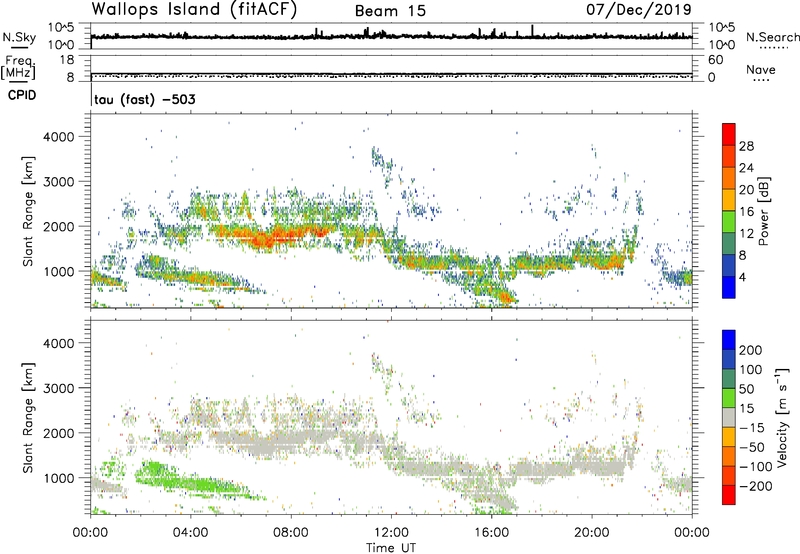Select the tau (fast) -503 text
The height and width of the screenshot is (554, 800).
pyautogui.click(x=144, y=99)
